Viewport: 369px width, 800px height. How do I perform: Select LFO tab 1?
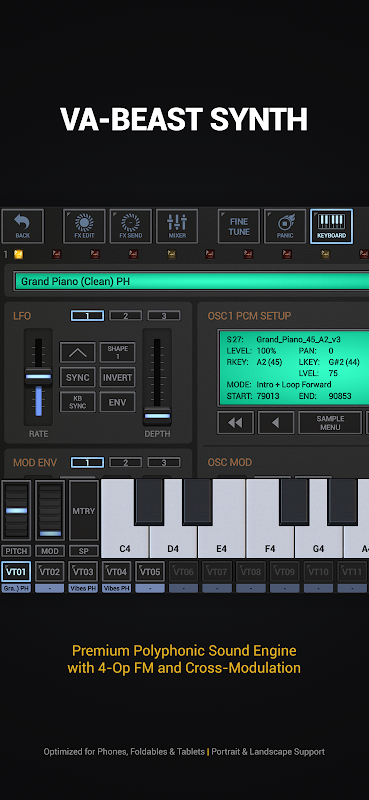tap(87, 316)
